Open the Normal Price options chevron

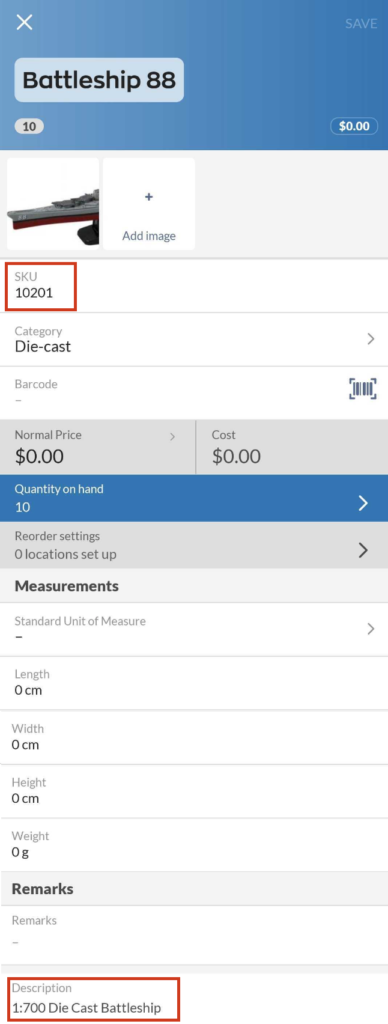pyautogui.click(x=172, y=436)
